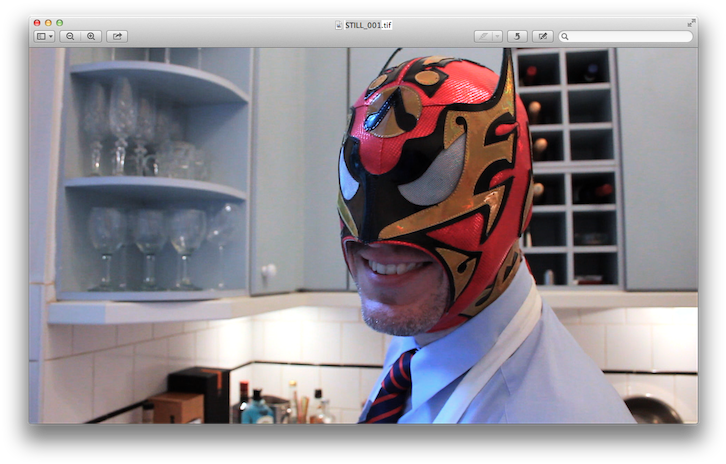
Task: Click the document proxy icon in title
Action: tap(339, 23)
